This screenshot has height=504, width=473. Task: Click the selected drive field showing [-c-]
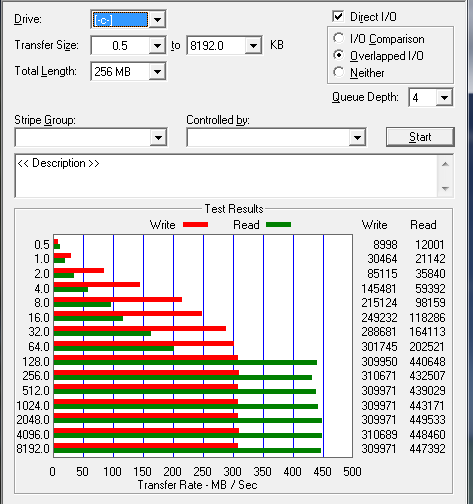click(120, 20)
